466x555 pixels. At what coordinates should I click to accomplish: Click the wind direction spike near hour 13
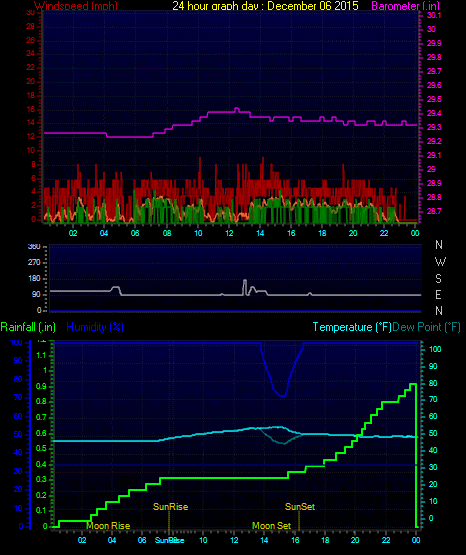[x=245, y=280]
